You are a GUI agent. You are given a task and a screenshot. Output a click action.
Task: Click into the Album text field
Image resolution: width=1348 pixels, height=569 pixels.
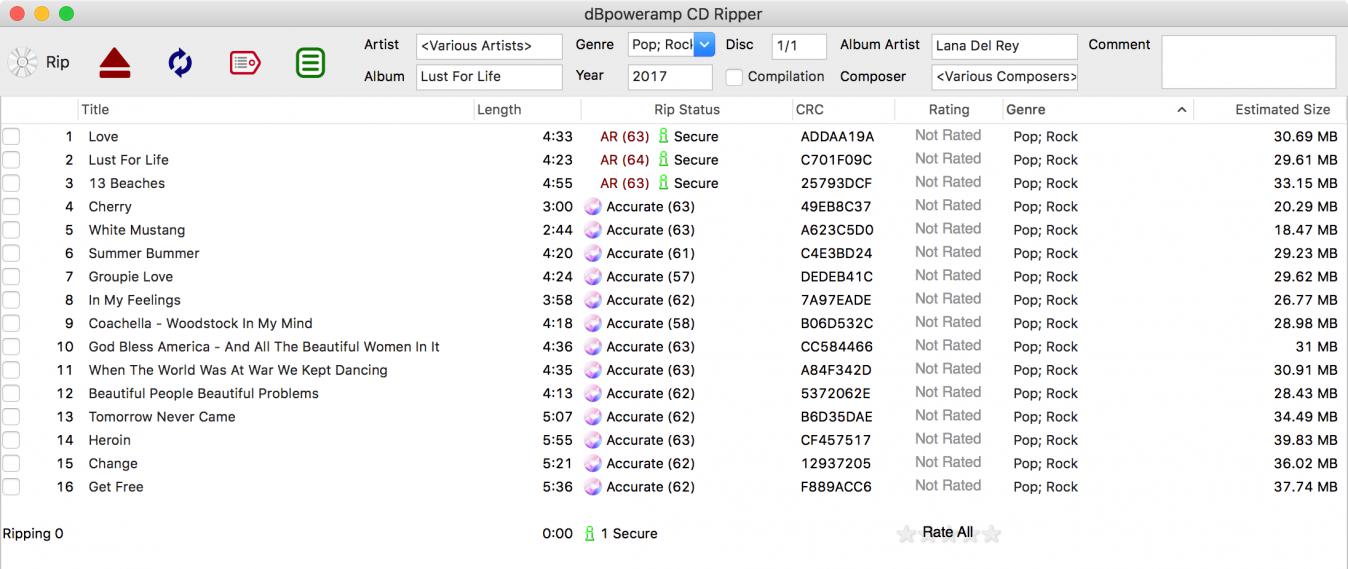pyautogui.click(x=489, y=77)
